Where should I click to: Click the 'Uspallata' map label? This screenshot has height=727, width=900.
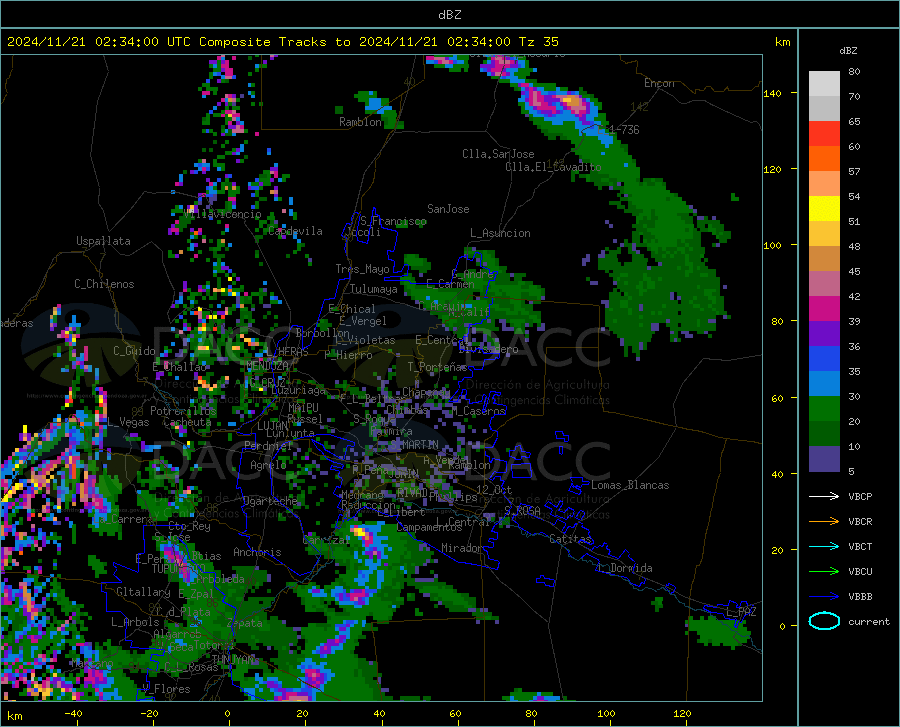coord(103,241)
